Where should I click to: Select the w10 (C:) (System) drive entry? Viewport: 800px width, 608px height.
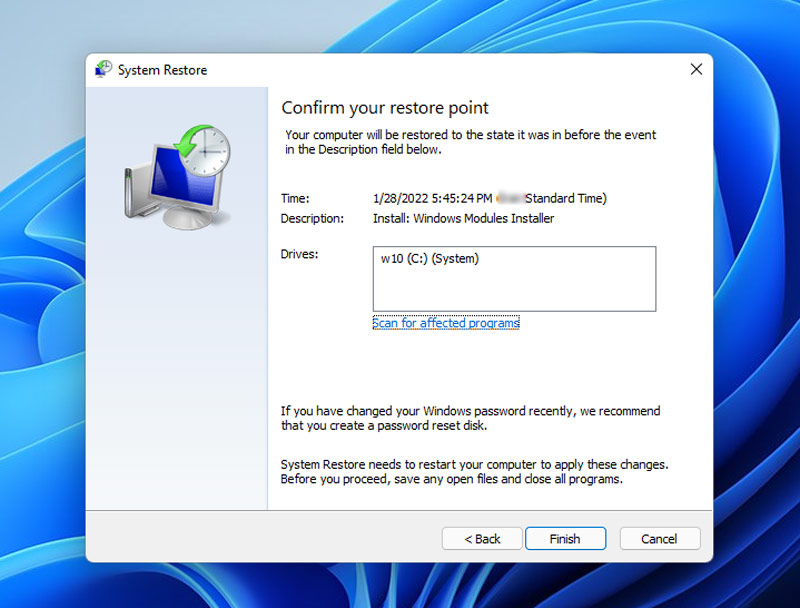[430, 259]
